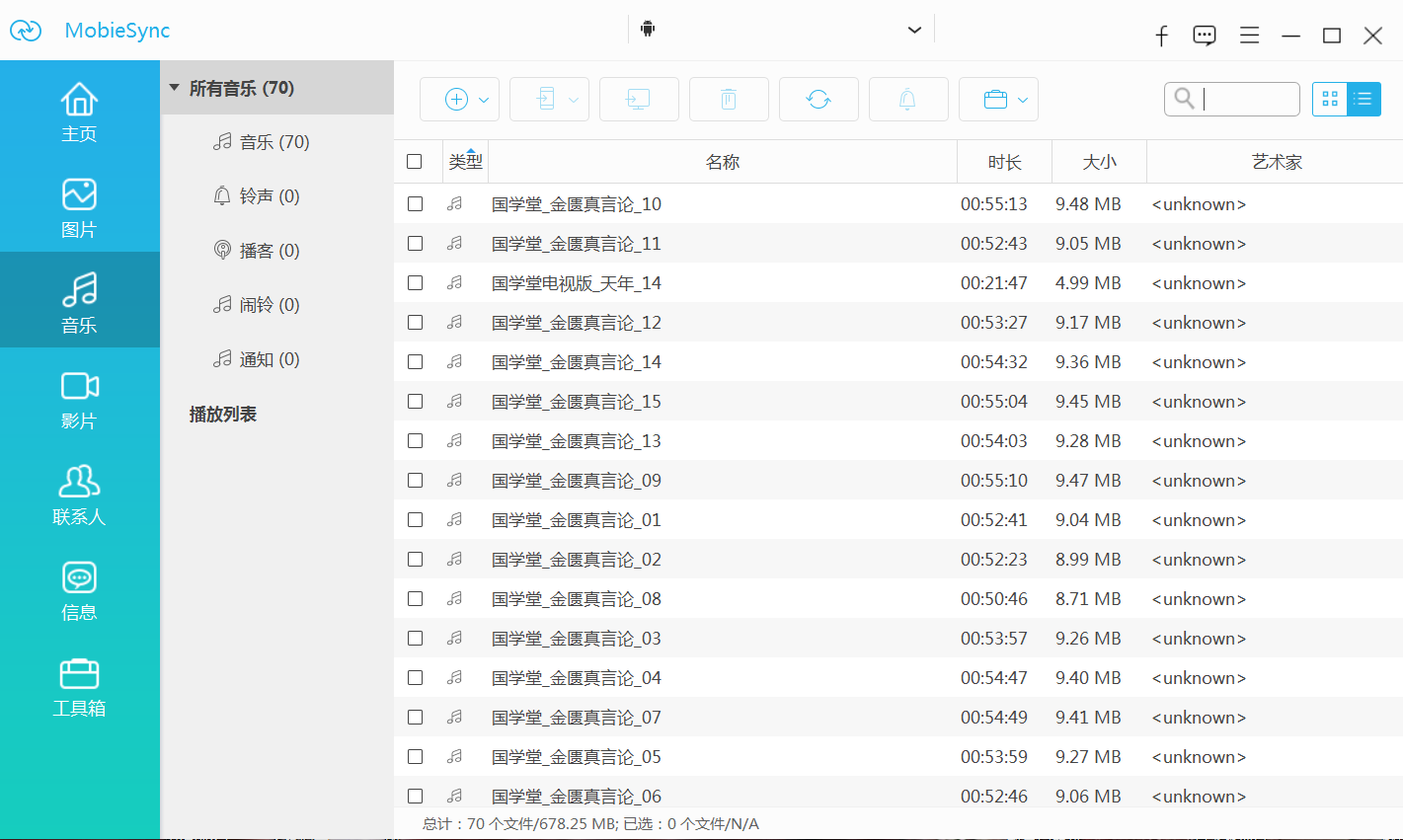Sort the list by 时长 column
The width and height of the screenshot is (1403, 840).
[x=1004, y=162]
